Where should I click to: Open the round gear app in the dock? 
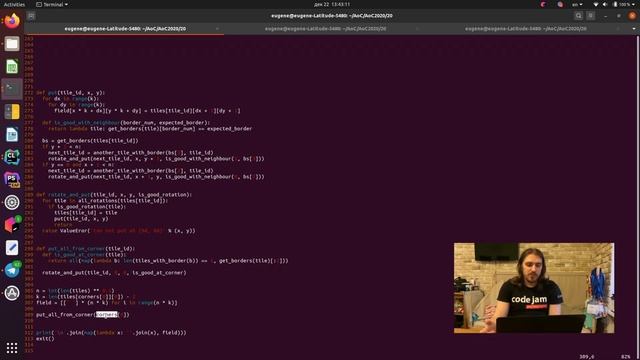(x=12, y=202)
